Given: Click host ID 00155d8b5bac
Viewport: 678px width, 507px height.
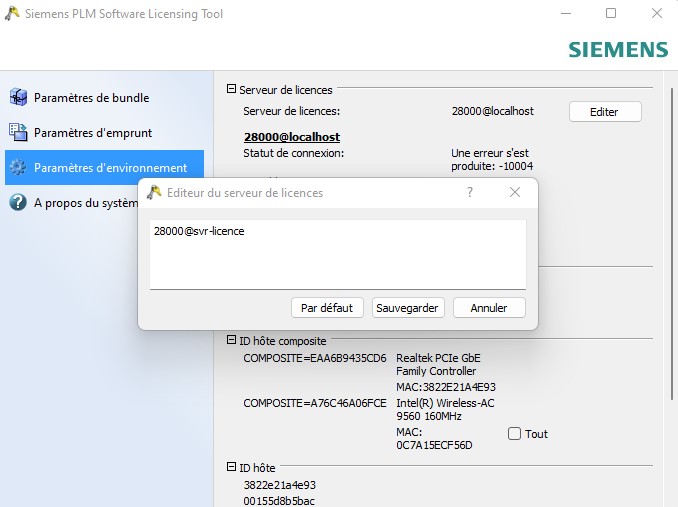Looking at the screenshot, I should (x=279, y=501).
